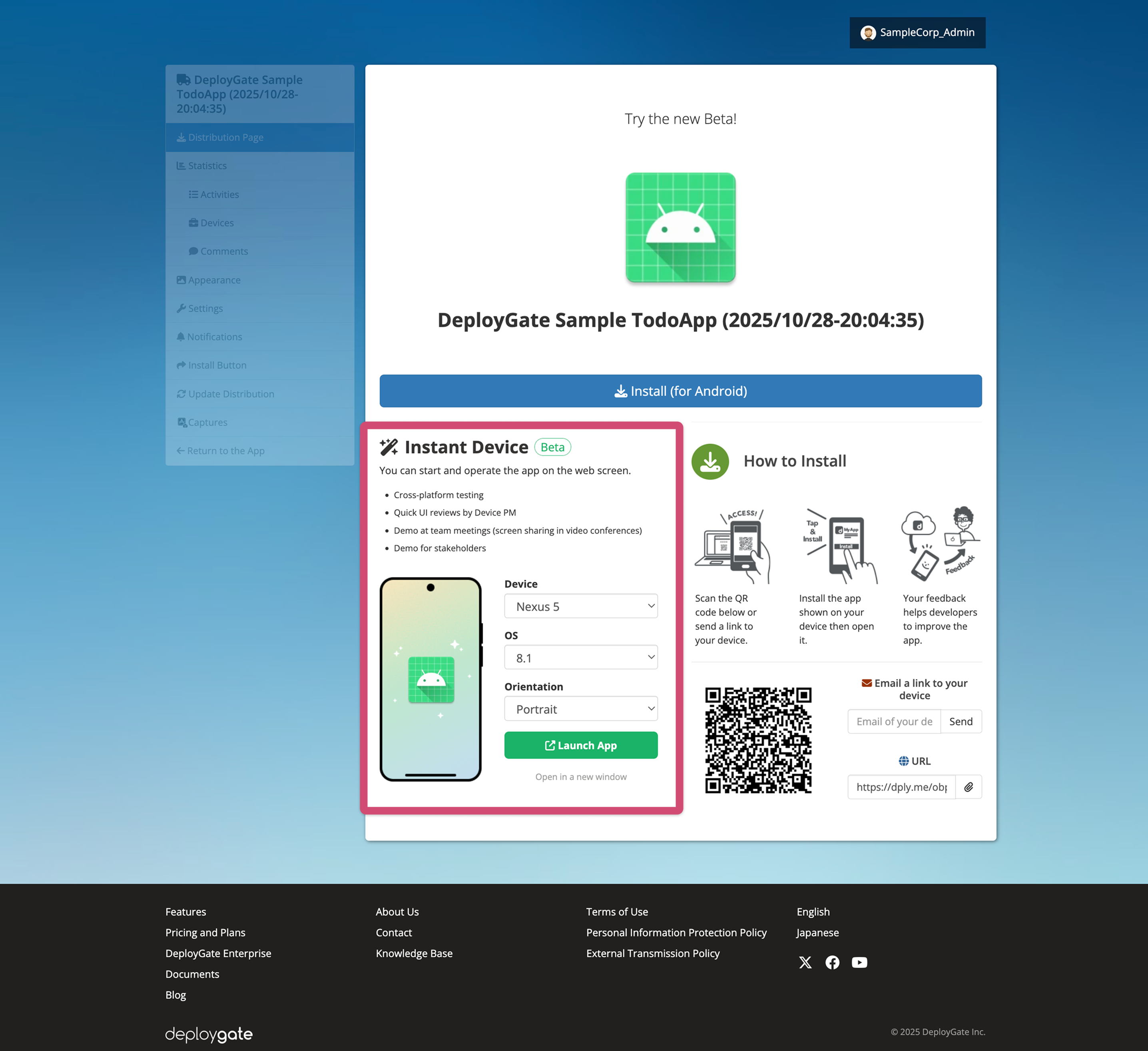Click the YouTube icon in the footer
This screenshot has height=1051, width=1148.
(859, 962)
